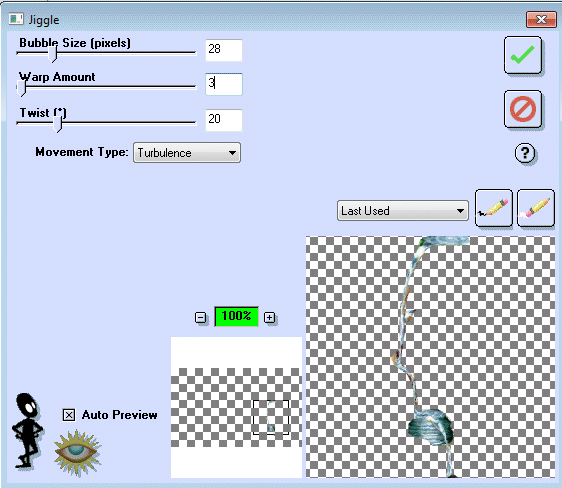Click the large effect preview image
562x488 pixels.
click(x=430, y=357)
